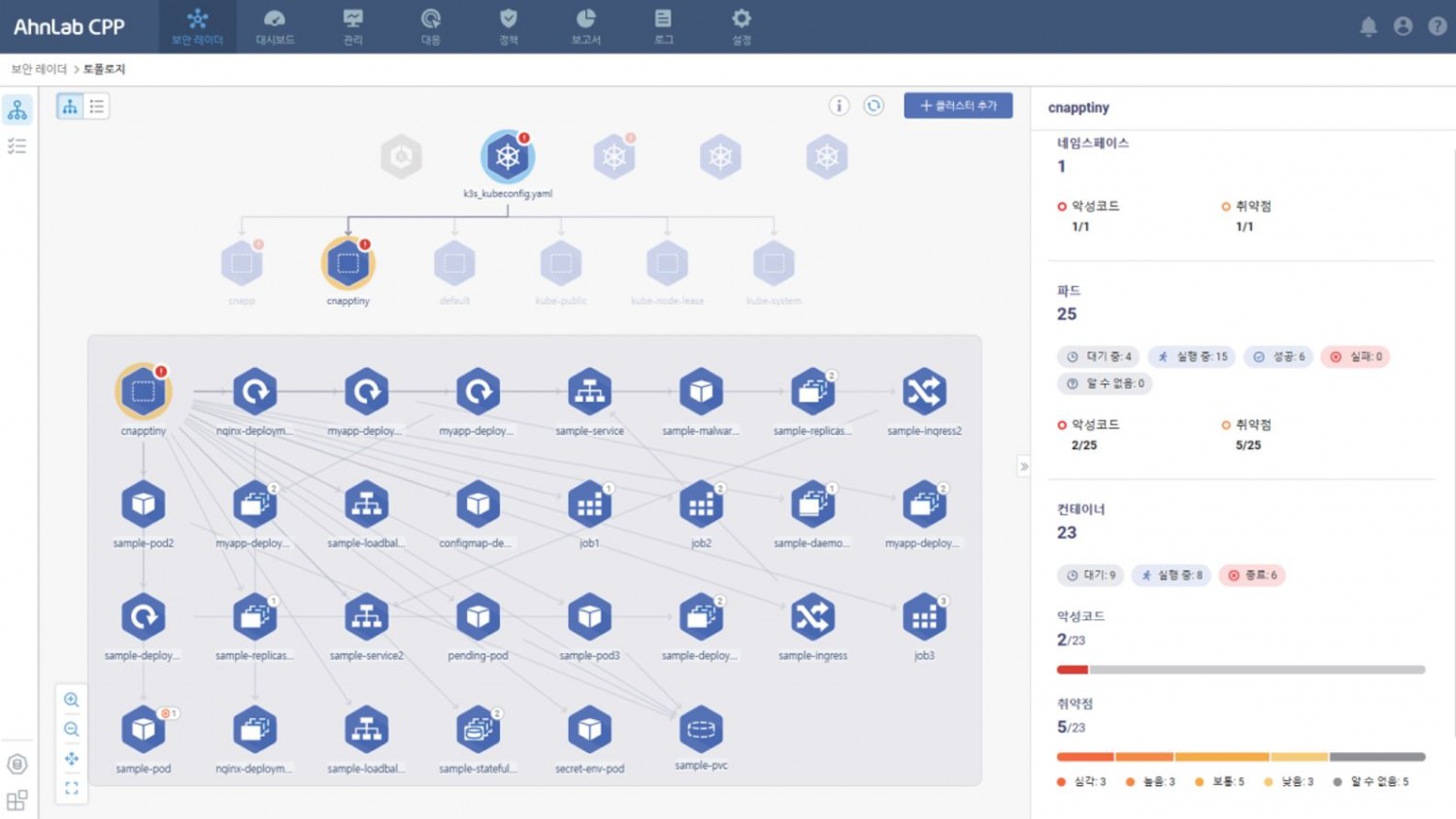The height and width of the screenshot is (819, 1456).
Task: Click the 로그 (Log) icon
Action: coord(663,26)
